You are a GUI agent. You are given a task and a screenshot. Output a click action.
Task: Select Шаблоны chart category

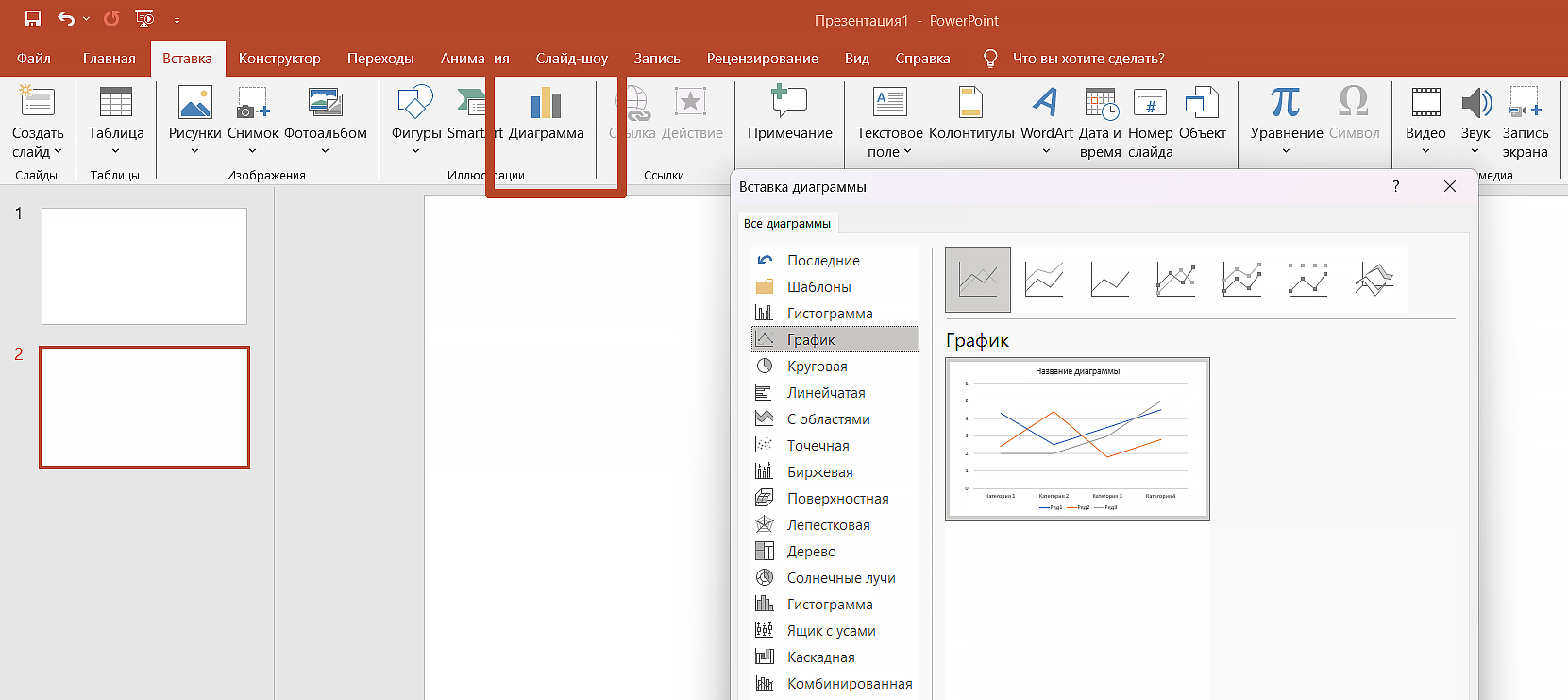coord(835,287)
